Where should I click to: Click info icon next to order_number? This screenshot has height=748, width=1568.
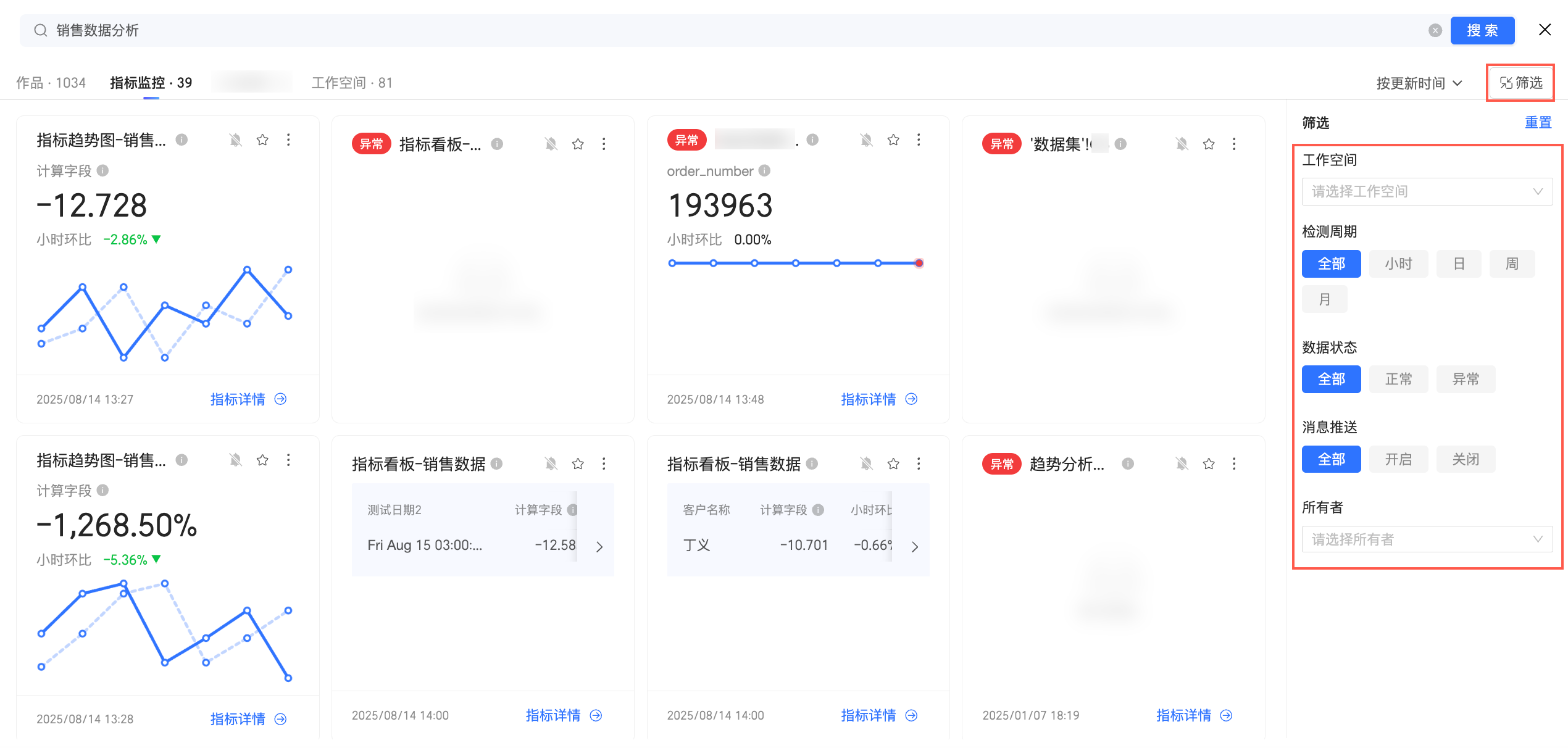coord(764,171)
